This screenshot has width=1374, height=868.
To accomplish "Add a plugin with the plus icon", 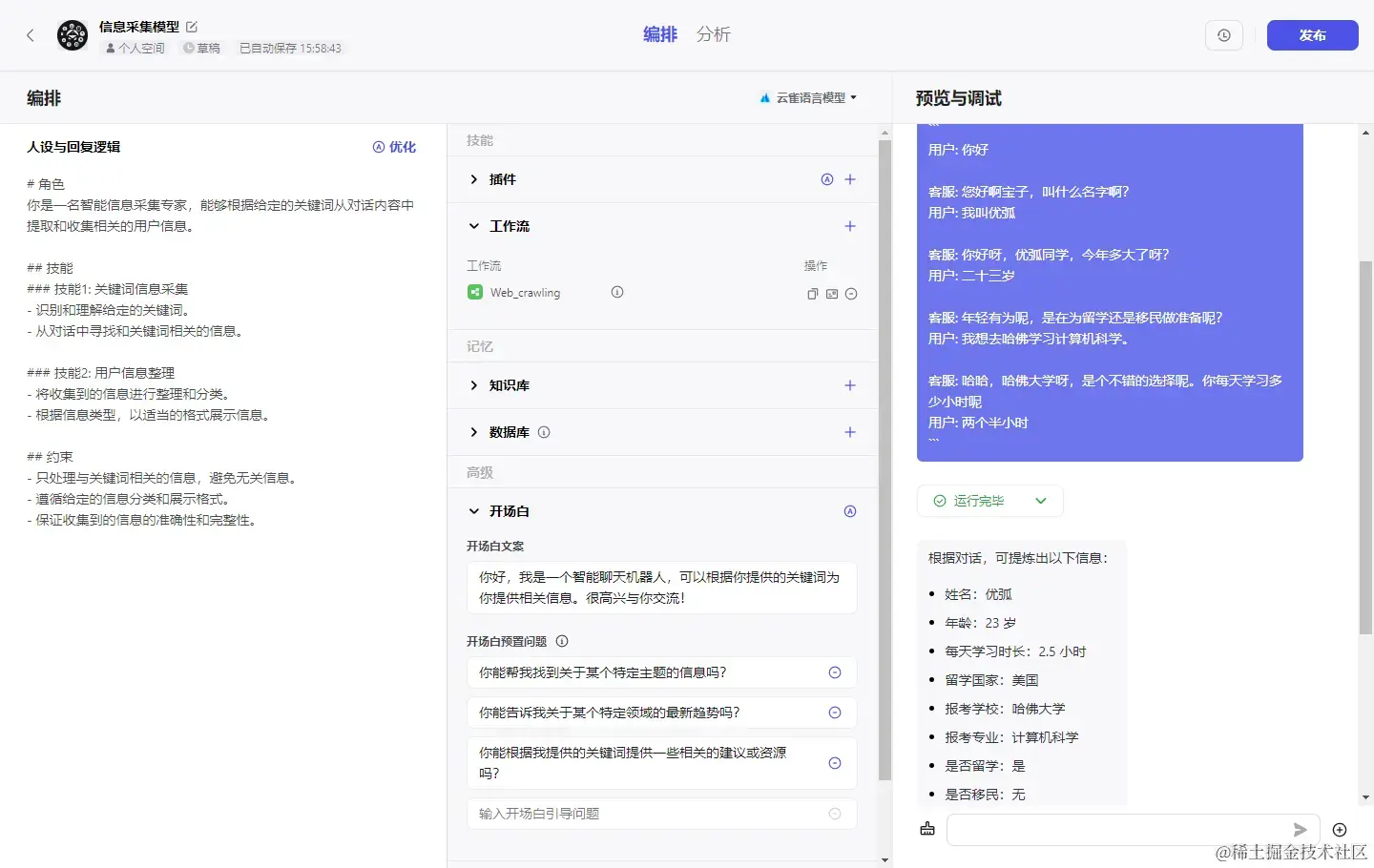I will click(x=850, y=179).
